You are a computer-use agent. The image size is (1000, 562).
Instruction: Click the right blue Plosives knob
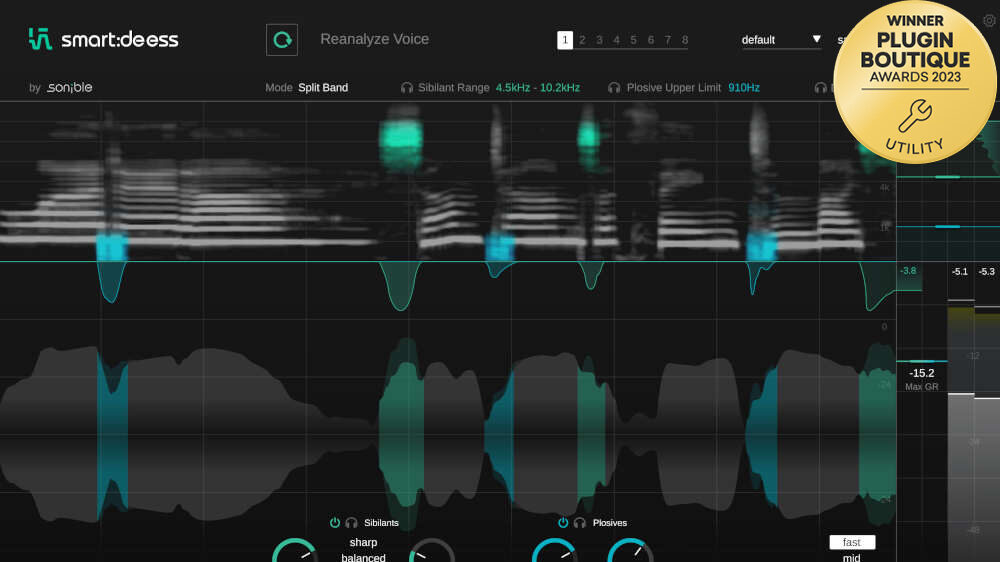tap(630, 551)
